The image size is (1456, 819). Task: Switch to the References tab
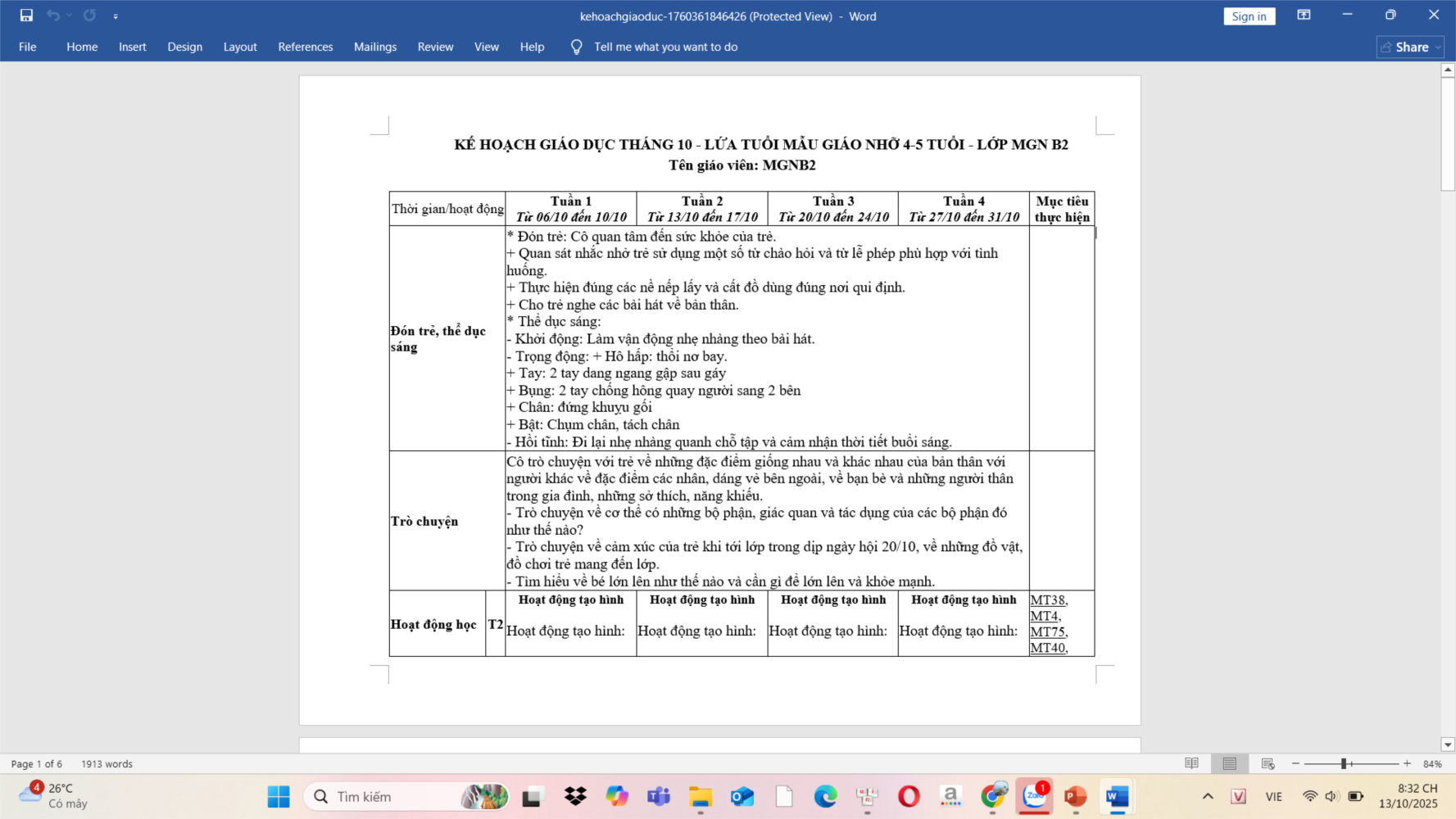coord(305,47)
